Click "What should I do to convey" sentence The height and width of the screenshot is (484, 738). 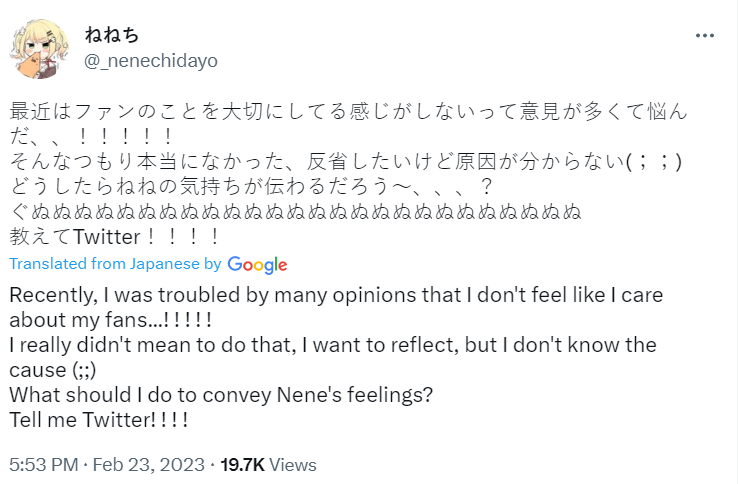220,395
